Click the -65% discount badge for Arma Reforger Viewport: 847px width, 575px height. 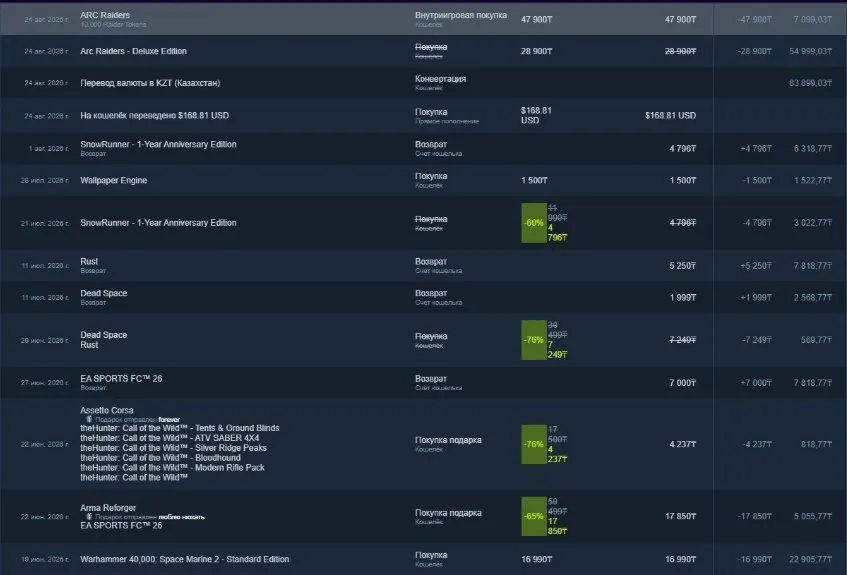pyautogui.click(x=534, y=516)
